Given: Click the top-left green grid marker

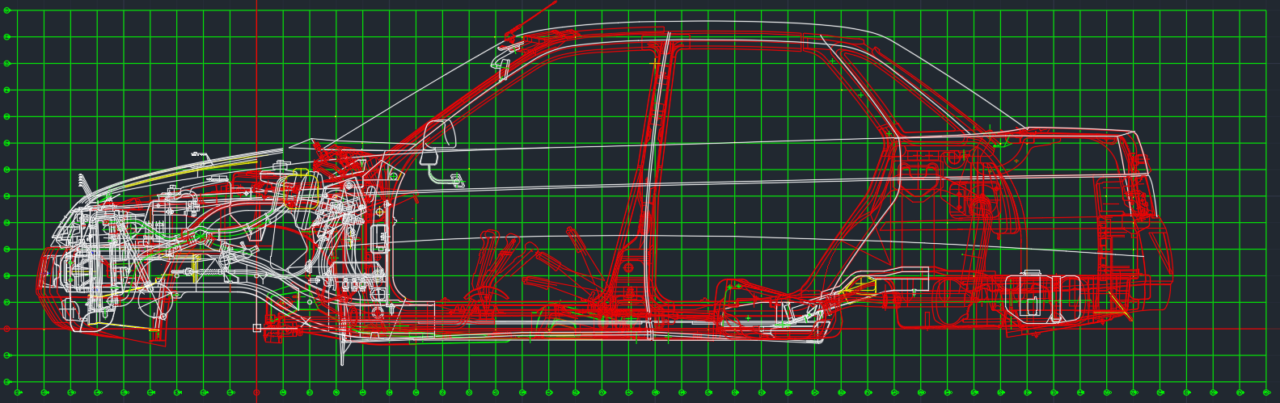Looking at the screenshot, I should pyautogui.click(x=8, y=11).
